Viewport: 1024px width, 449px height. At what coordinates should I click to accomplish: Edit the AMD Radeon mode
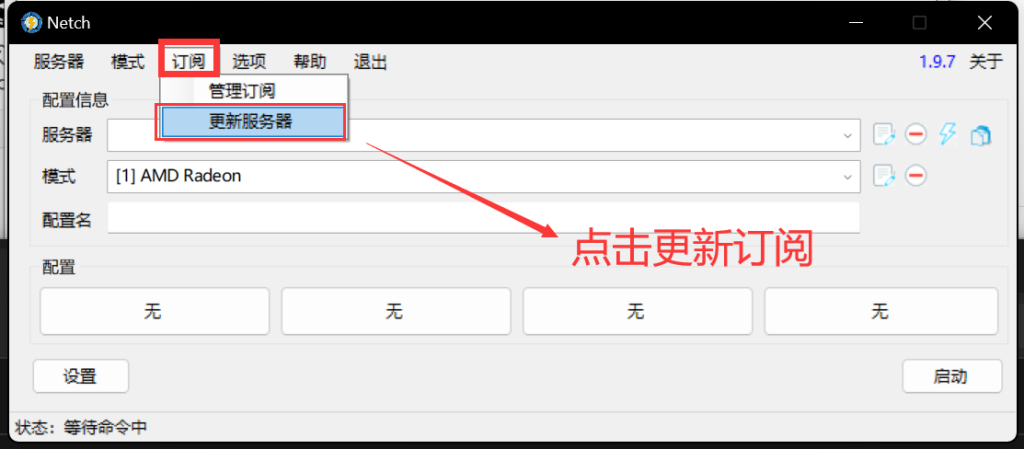(884, 176)
